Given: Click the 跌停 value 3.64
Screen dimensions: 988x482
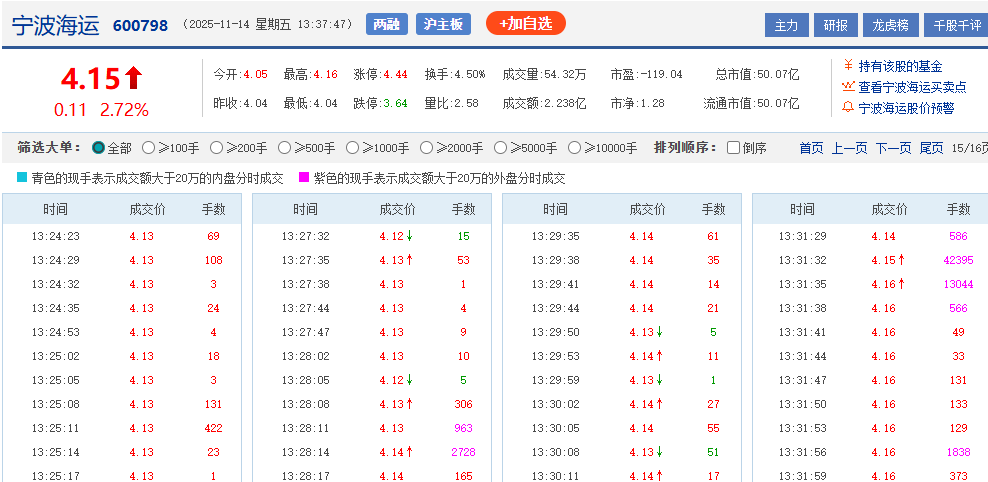Looking at the screenshot, I should tap(395, 103).
